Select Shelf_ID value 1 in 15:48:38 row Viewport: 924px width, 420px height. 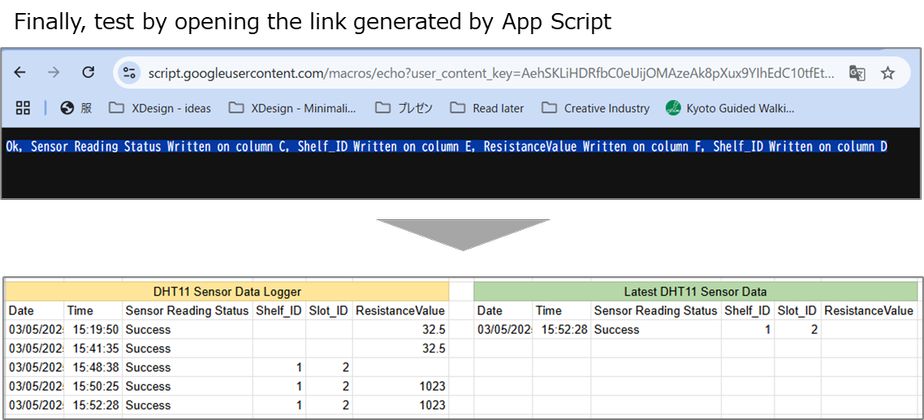pos(279,367)
